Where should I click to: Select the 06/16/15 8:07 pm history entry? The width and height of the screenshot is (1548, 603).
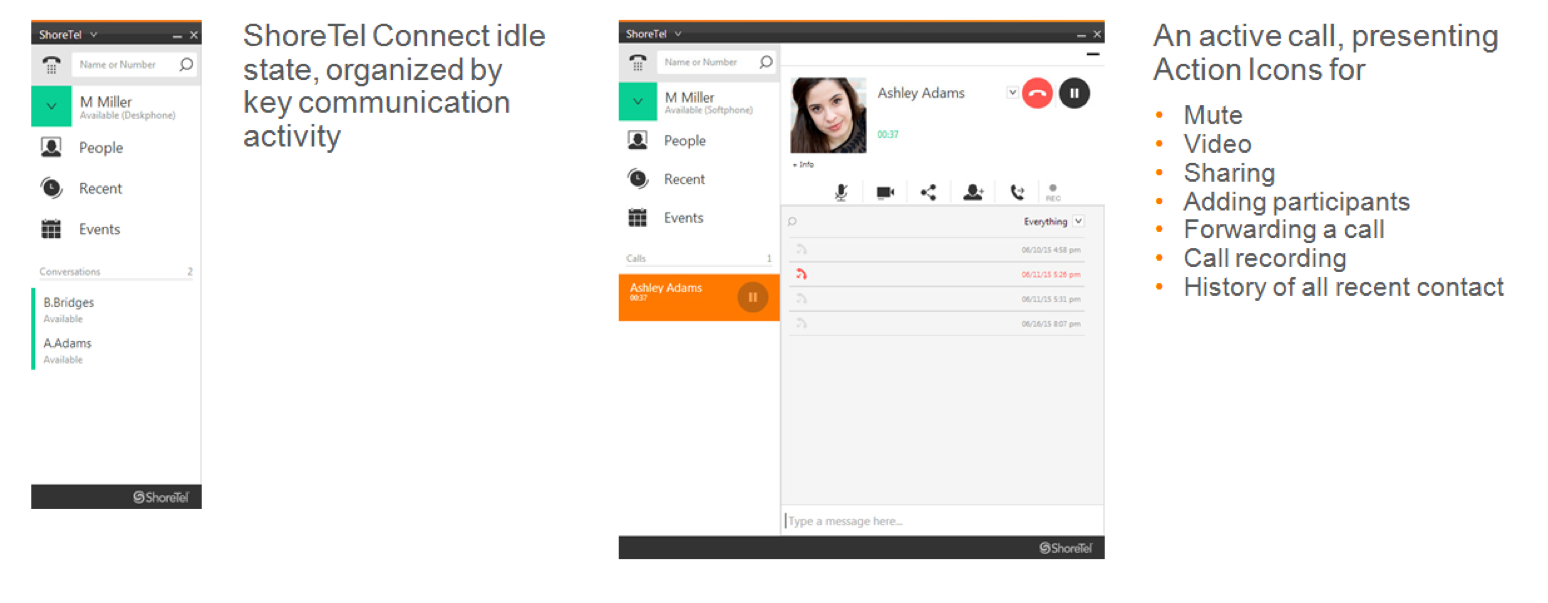[936, 323]
